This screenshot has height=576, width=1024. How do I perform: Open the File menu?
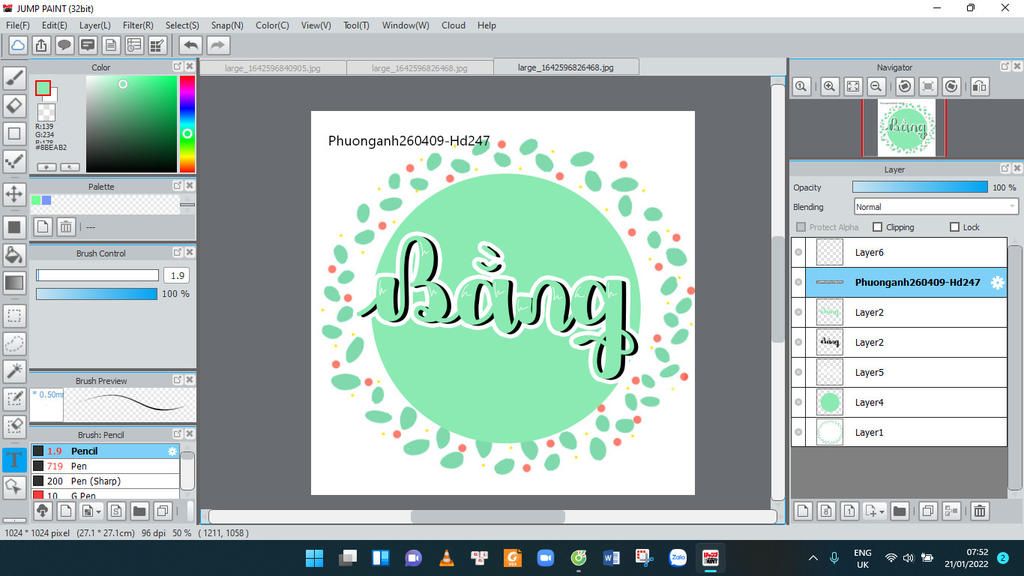click(18, 25)
